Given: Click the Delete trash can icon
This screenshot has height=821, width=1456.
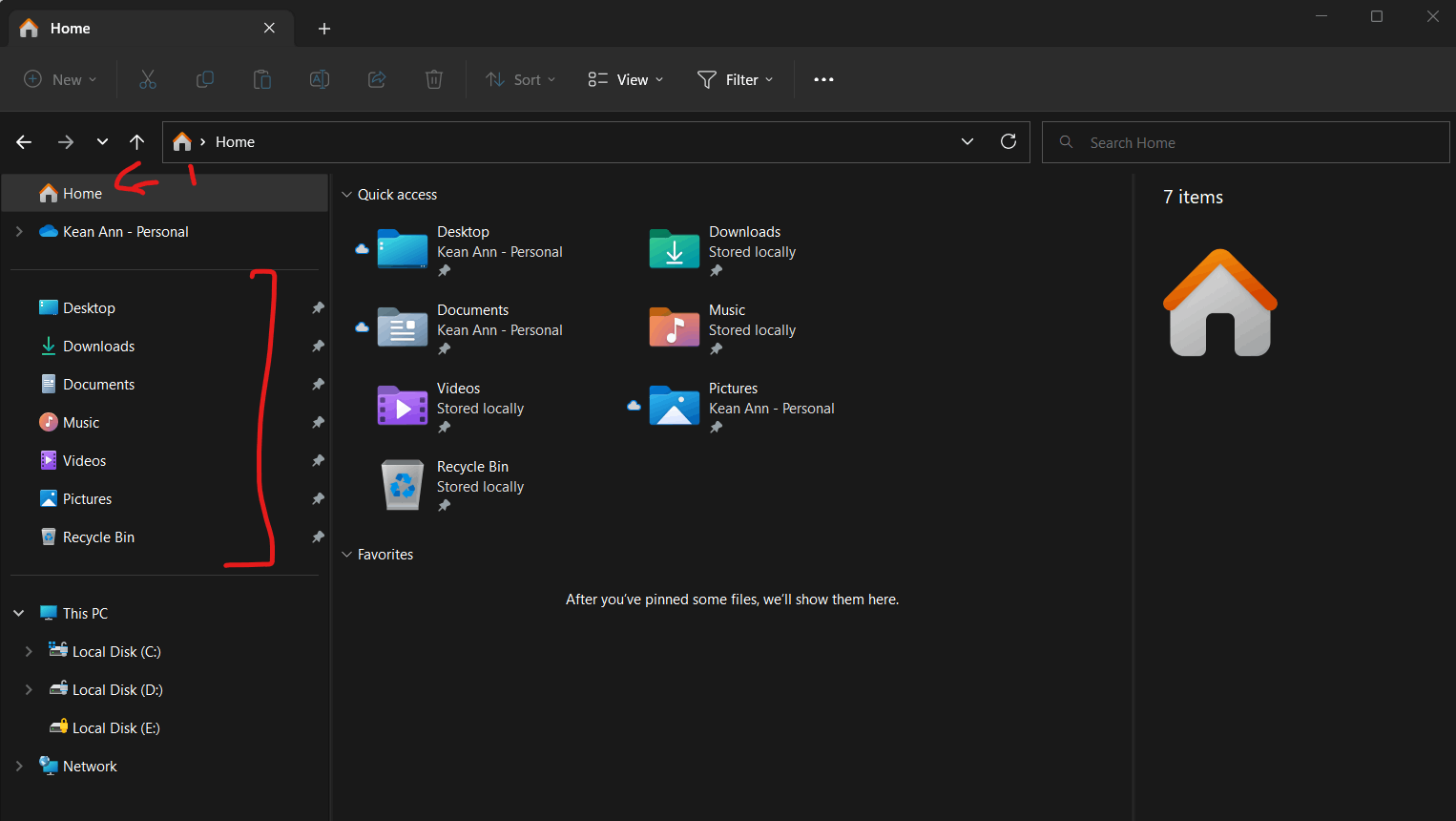Looking at the screenshot, I should pyautogui.click(x=433, y=79).
